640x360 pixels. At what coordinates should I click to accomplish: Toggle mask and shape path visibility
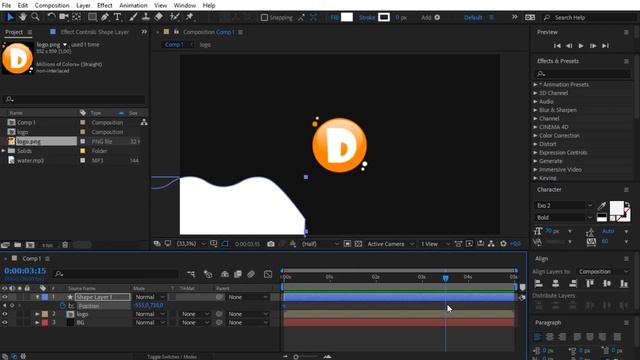(225, 244)
